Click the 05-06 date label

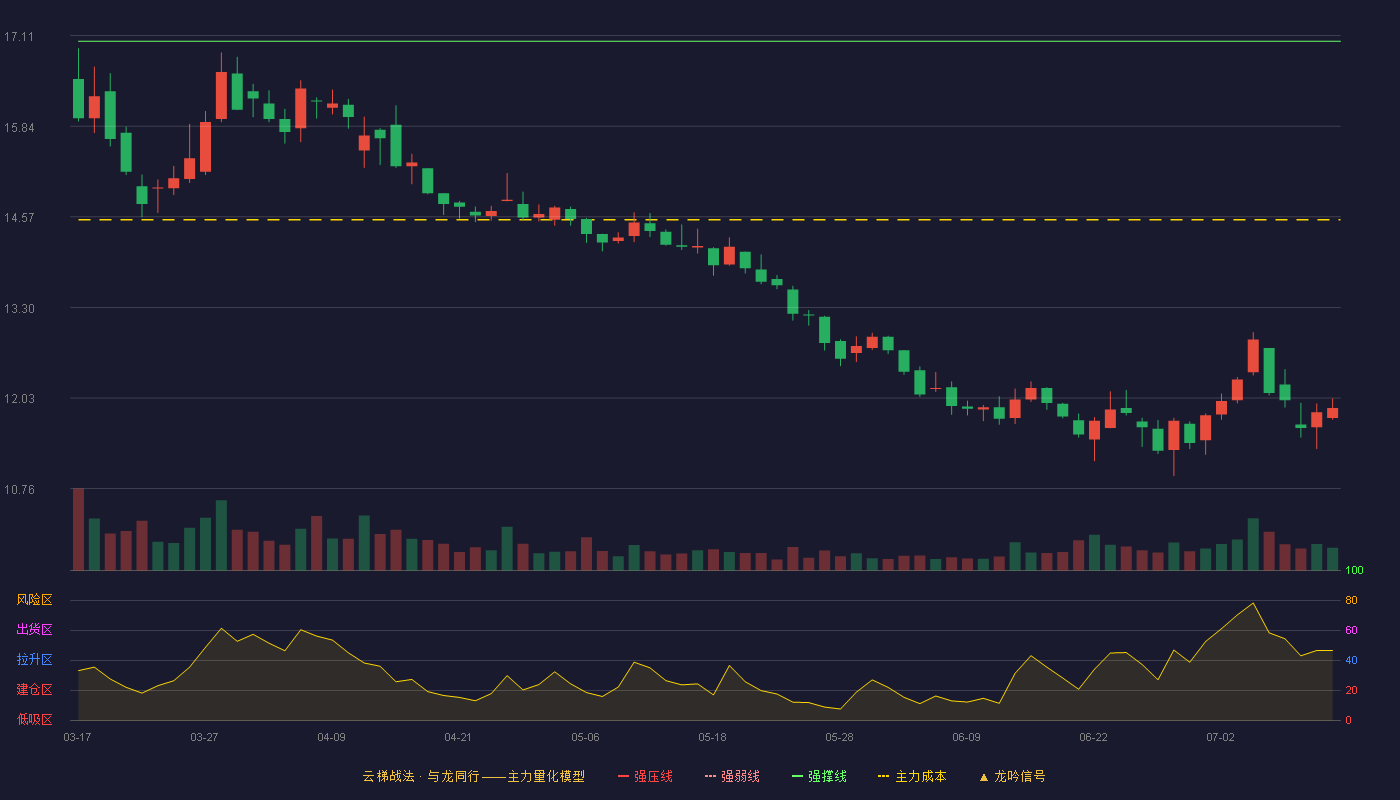[x=585, y=737]
